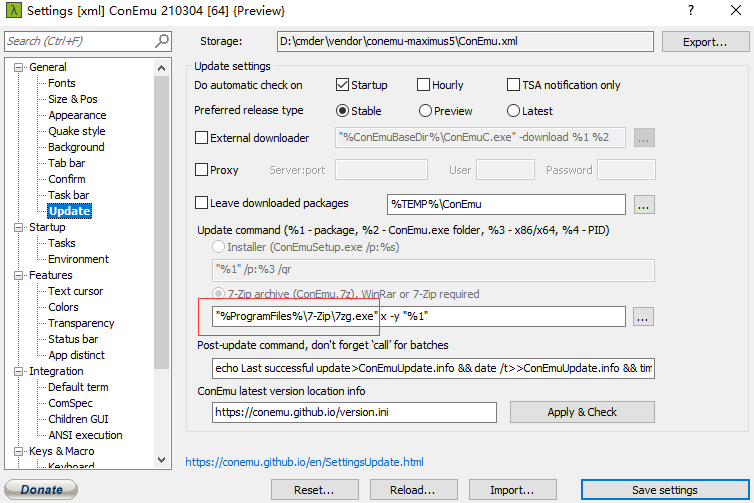Click the Reload... button
Image resolution: width=754 pixels, height=503 pixels.
[413, 490]
